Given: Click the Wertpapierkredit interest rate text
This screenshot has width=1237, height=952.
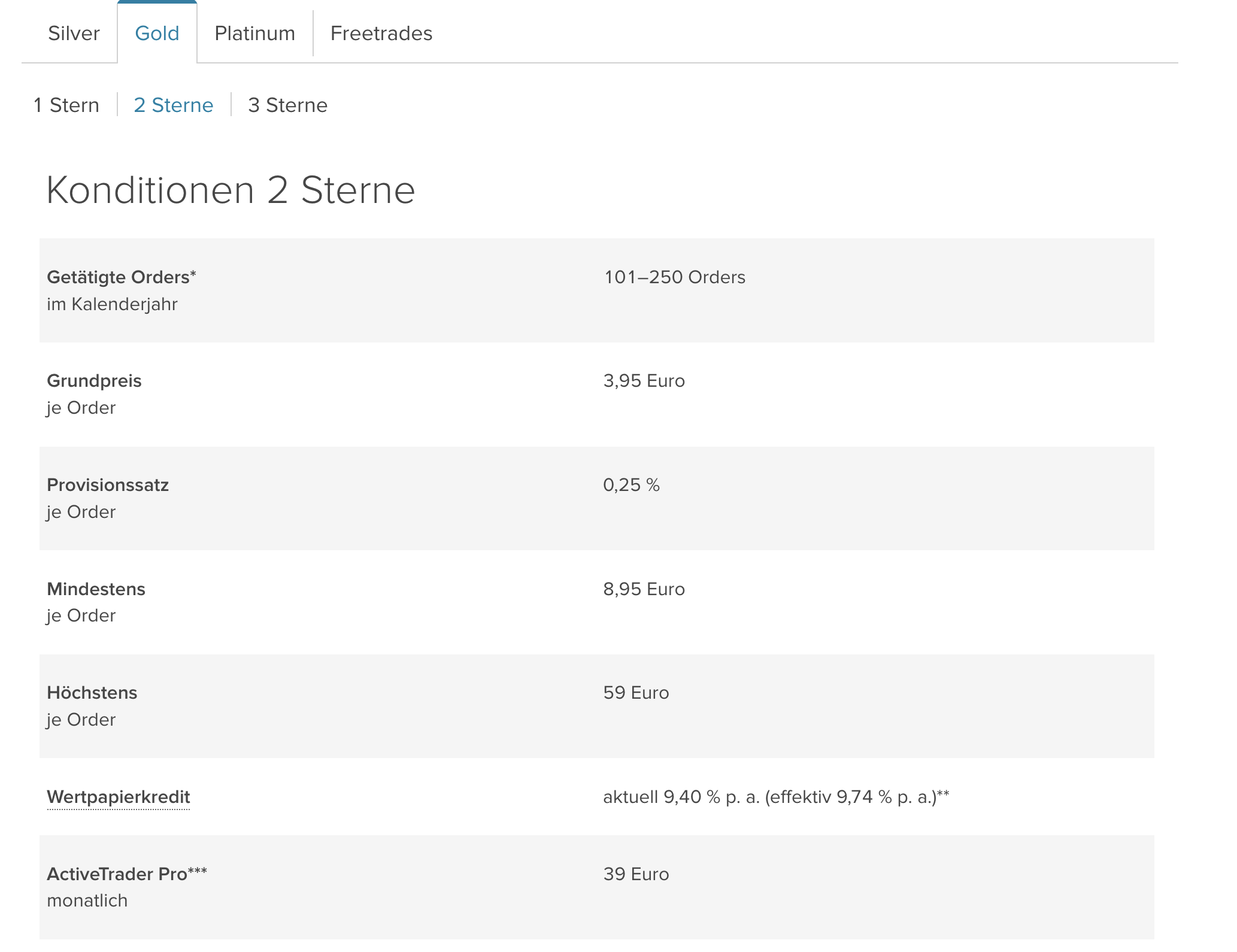Looking at the screenshot, I should 775,797.
